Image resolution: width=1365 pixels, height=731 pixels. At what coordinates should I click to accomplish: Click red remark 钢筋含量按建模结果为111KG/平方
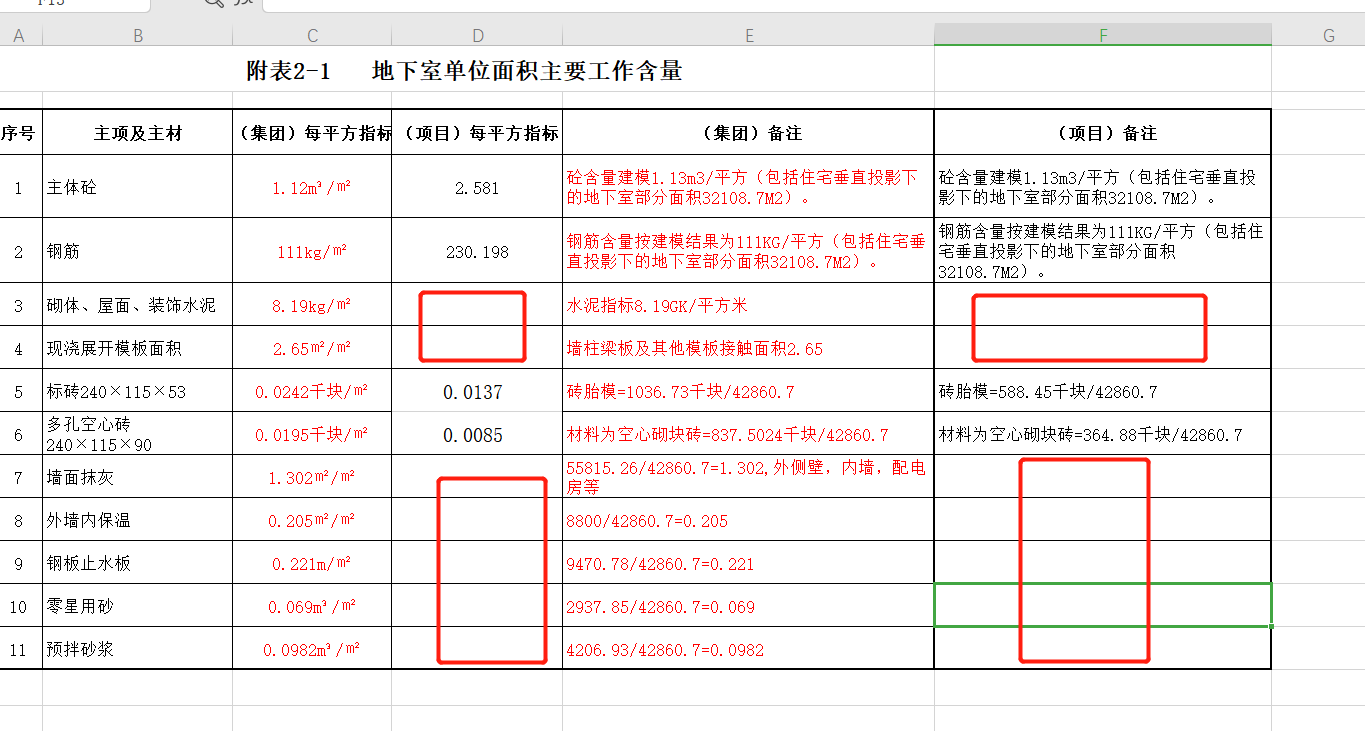(746, 251)
